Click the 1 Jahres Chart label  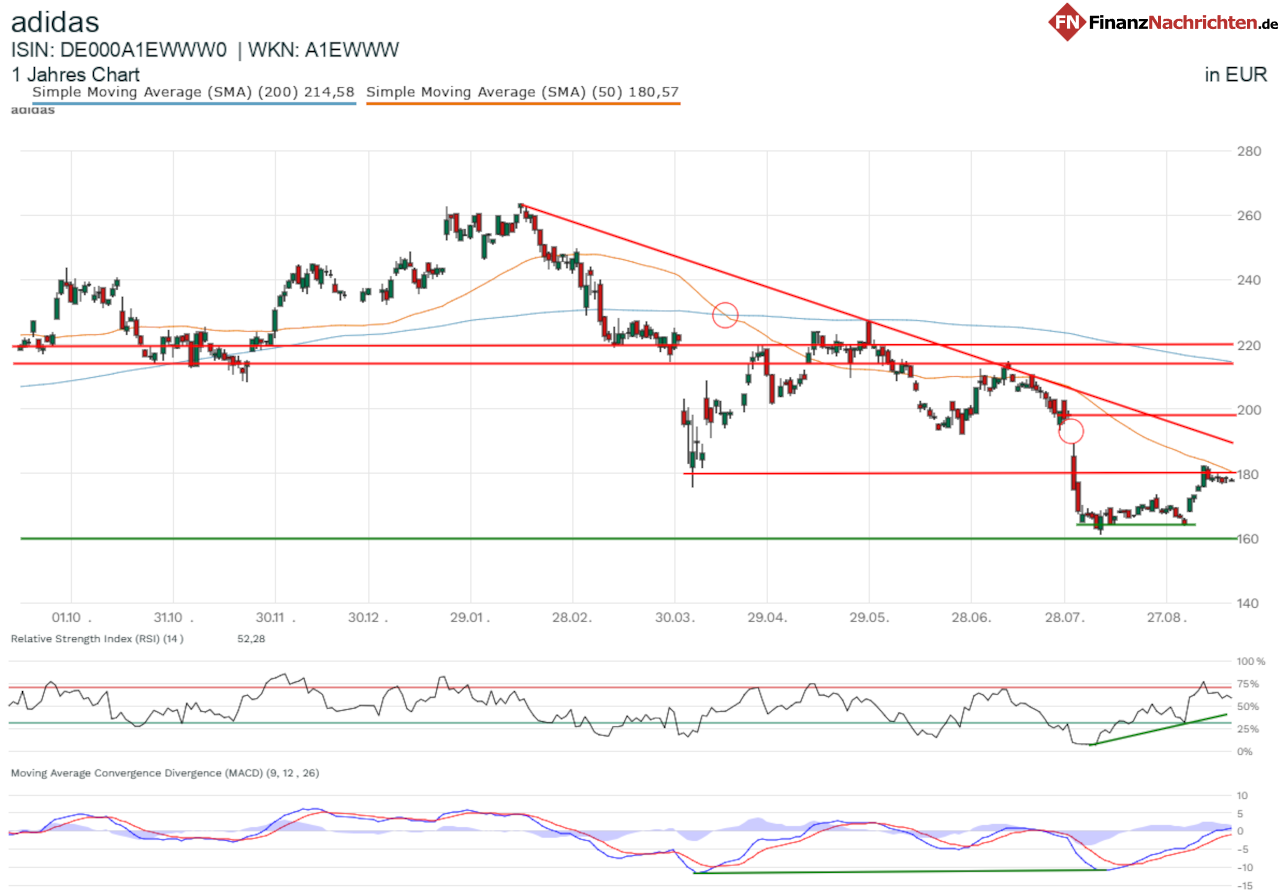[x=75, y=74]
